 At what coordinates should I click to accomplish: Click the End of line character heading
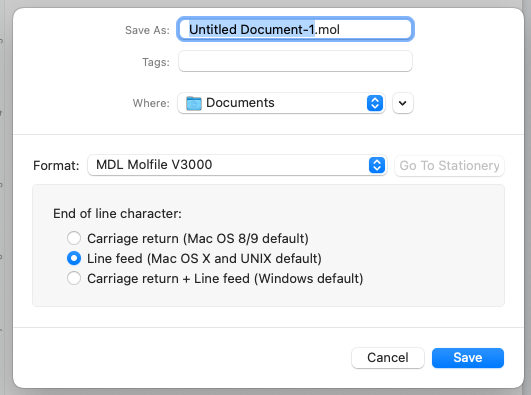[x=118, y=213]
